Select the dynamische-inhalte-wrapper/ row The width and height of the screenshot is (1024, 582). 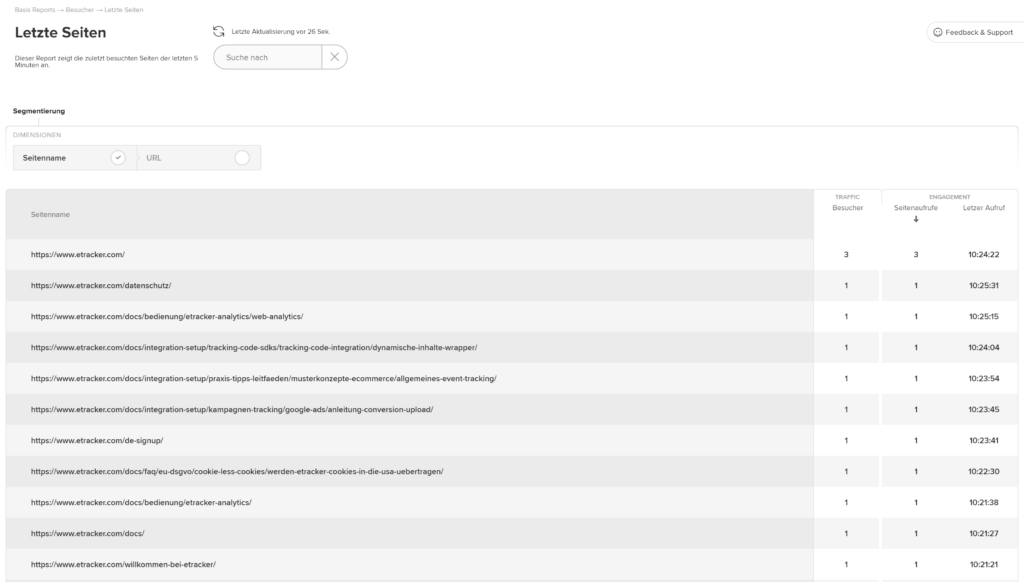click(512, 348)
